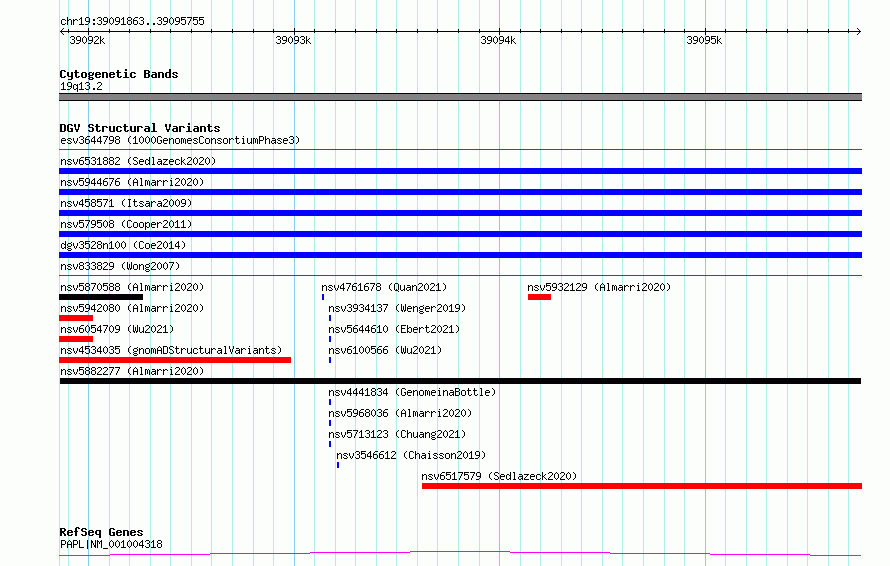
Task: Click the long black nsv5882277 bar
Action: [460, 381]
